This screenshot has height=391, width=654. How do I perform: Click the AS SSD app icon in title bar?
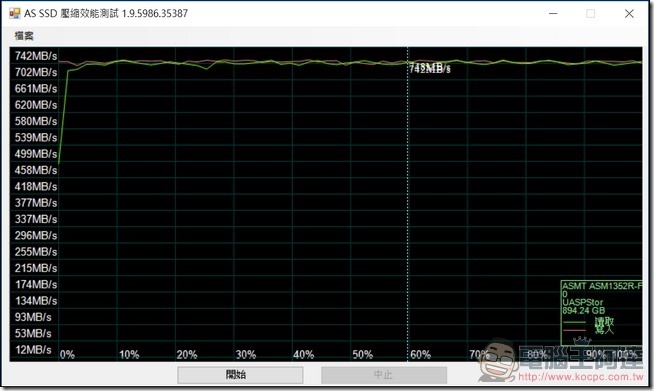click(x=14, y=13)
